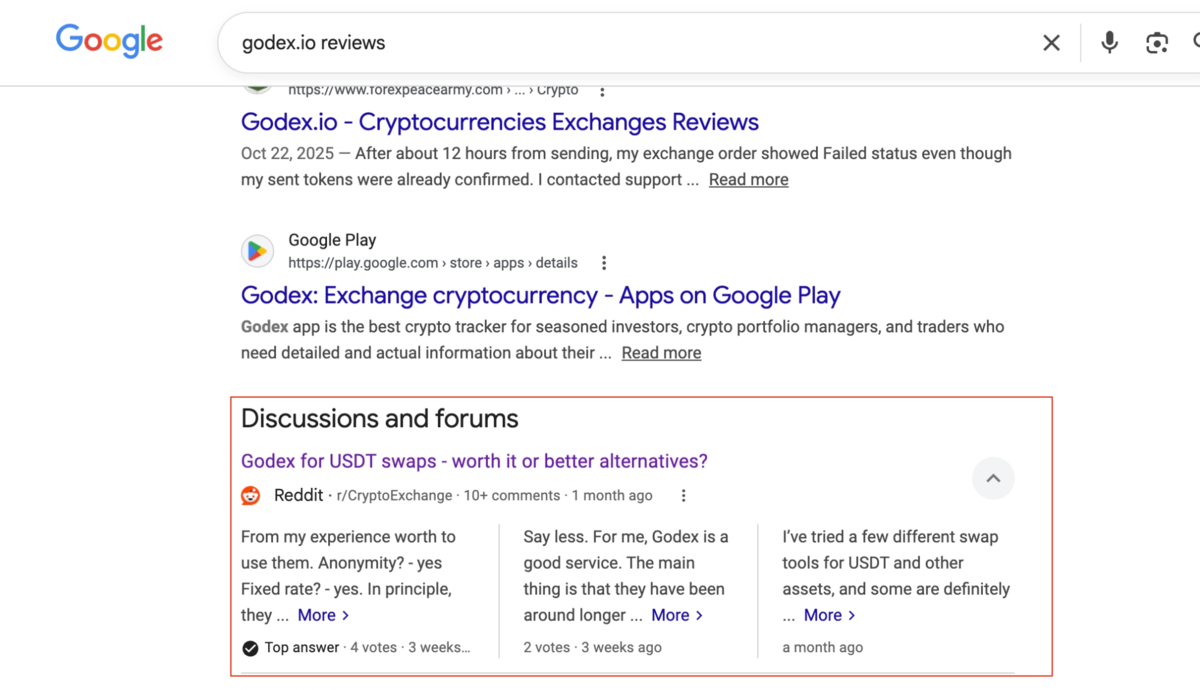This screenshot has height=690, width=1200.
Task: Open Godex for USDT swaps discussion link
Action: point(474,461)
